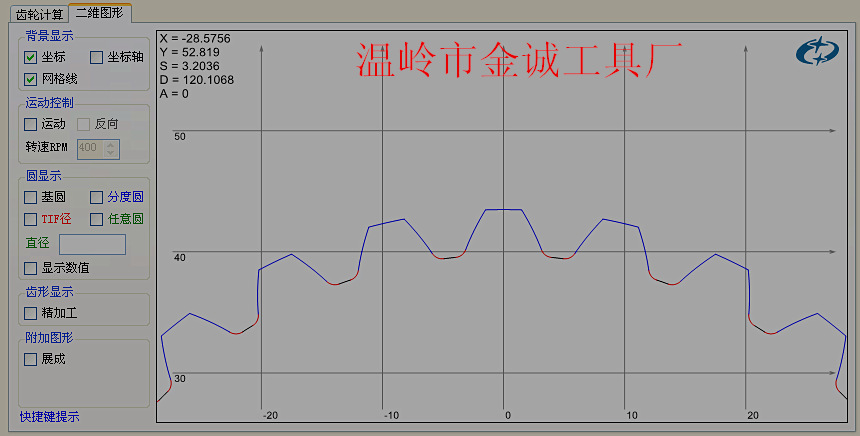
Task: Click the 转速RPM label
Action: click(x=47, y=147)
